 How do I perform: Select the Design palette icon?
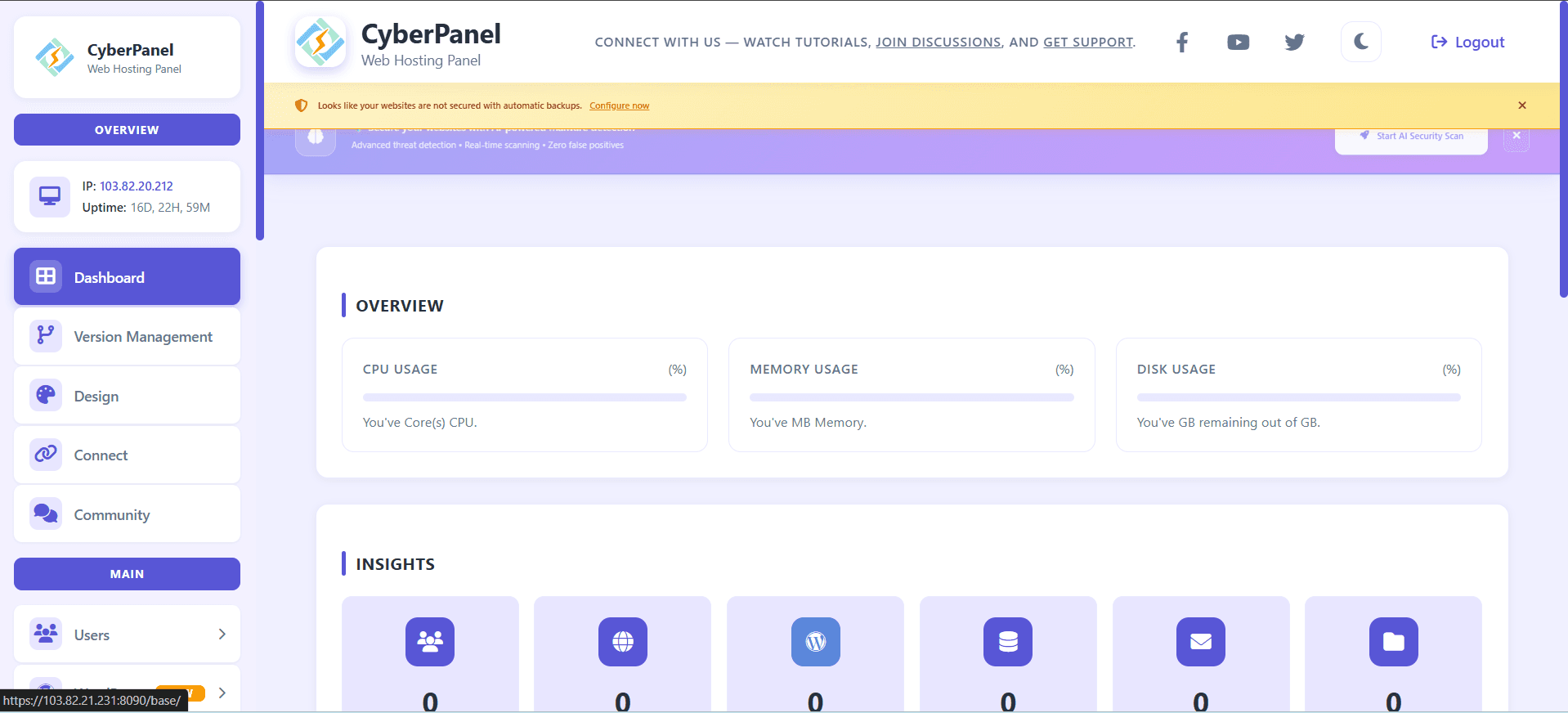pos(46,396)
